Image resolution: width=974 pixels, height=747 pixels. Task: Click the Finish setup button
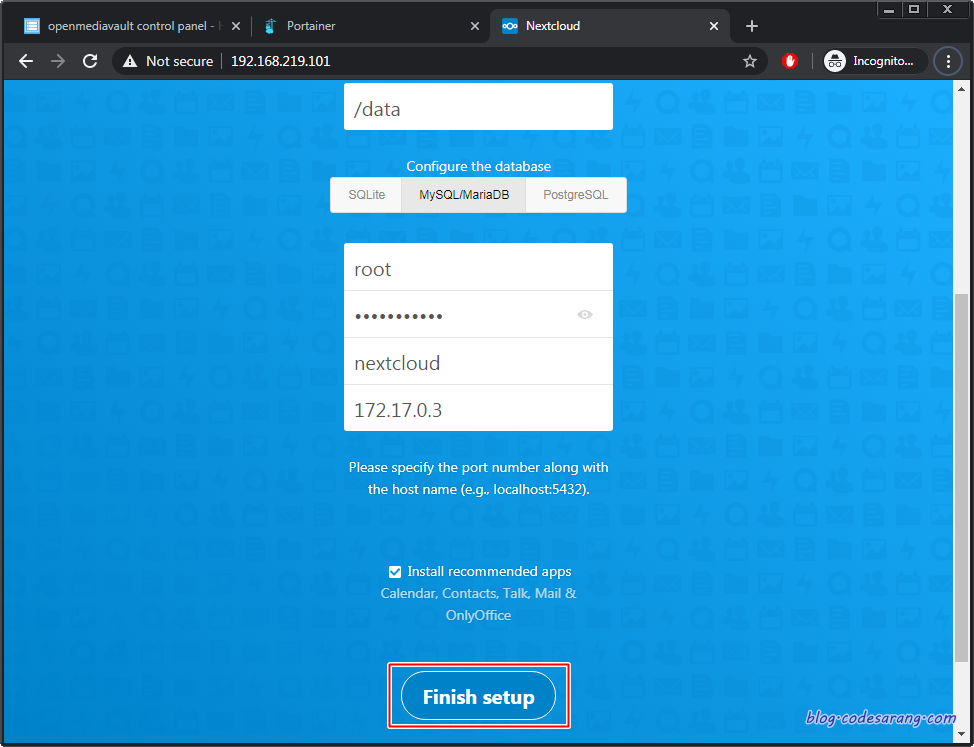pos(478,695)
